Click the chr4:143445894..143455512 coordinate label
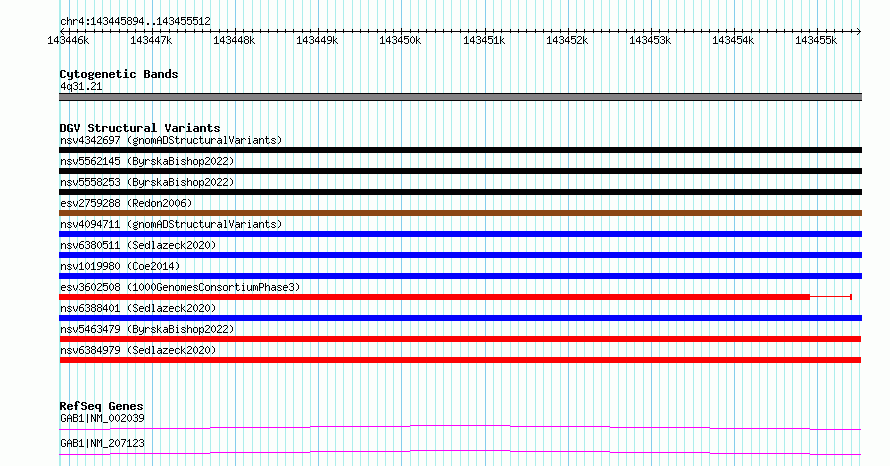The height and width of the screenshot is (466, 890). tap(135, 22)
